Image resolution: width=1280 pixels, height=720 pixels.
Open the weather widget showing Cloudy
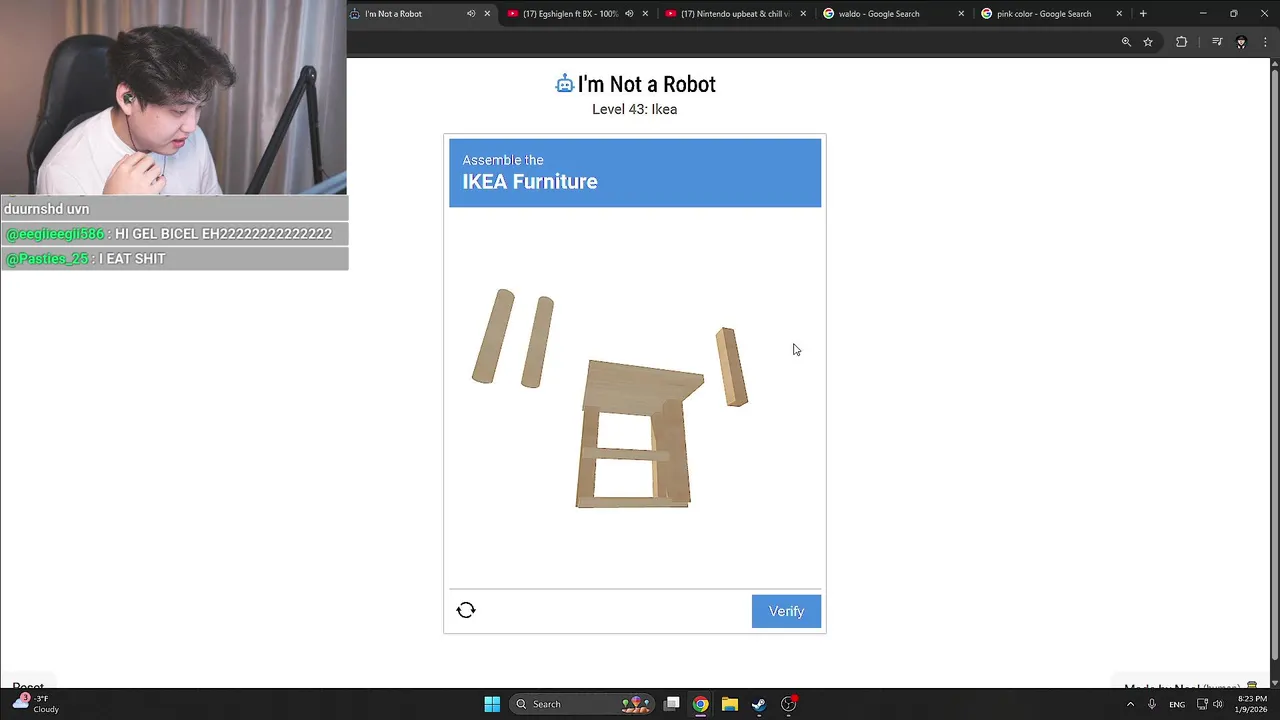coord(36,703)
